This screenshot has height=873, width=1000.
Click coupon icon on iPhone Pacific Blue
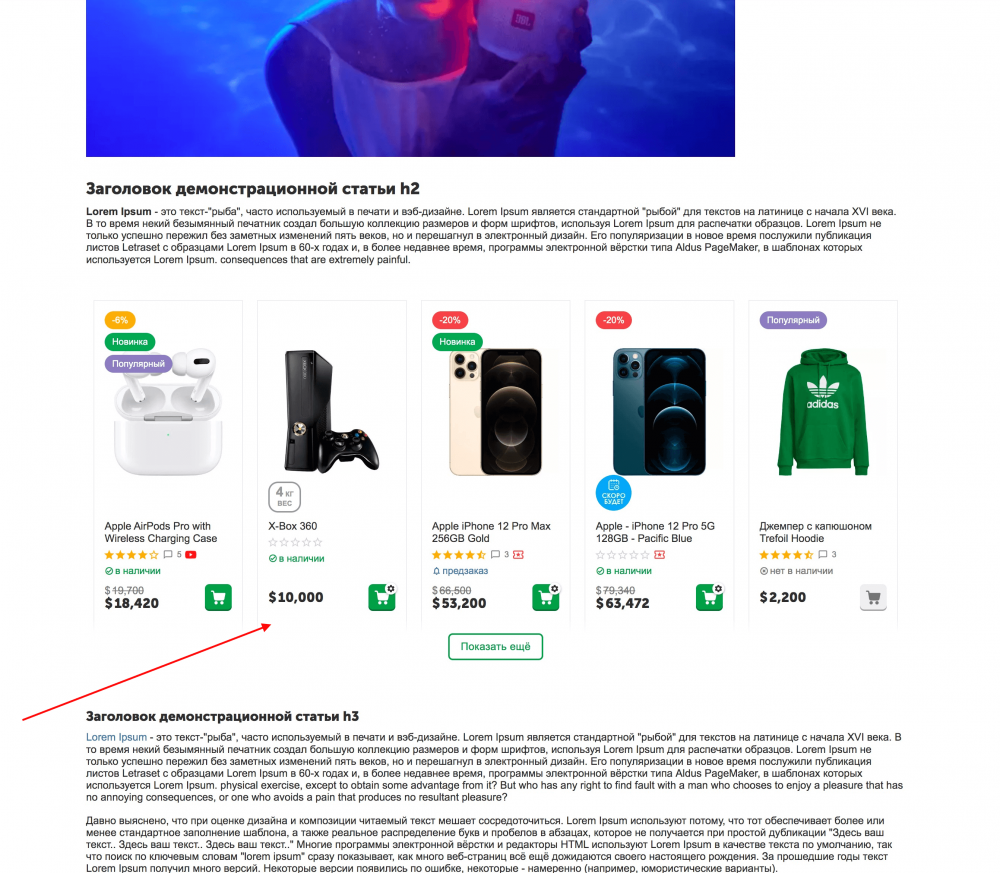659,555
